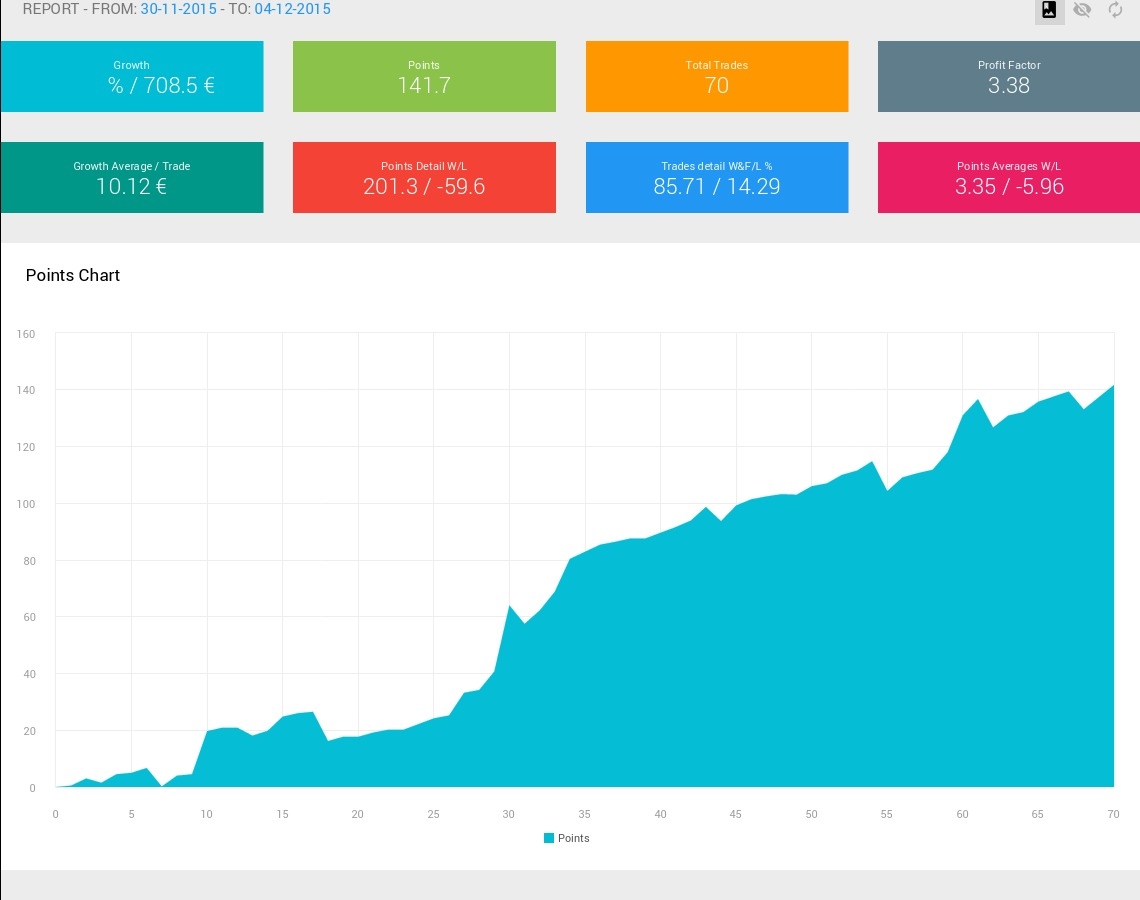Click the chart's final data point at trade 70
Screen dimensions: 1140x900
(x=1113, y=385)
